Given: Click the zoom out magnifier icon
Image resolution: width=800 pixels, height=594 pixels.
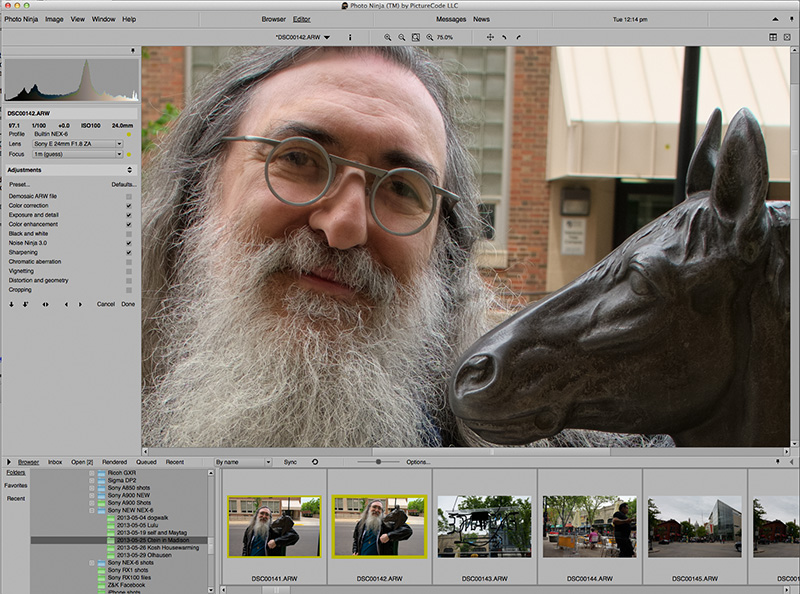Looking at the screenshot, I should tap(401, 37).
